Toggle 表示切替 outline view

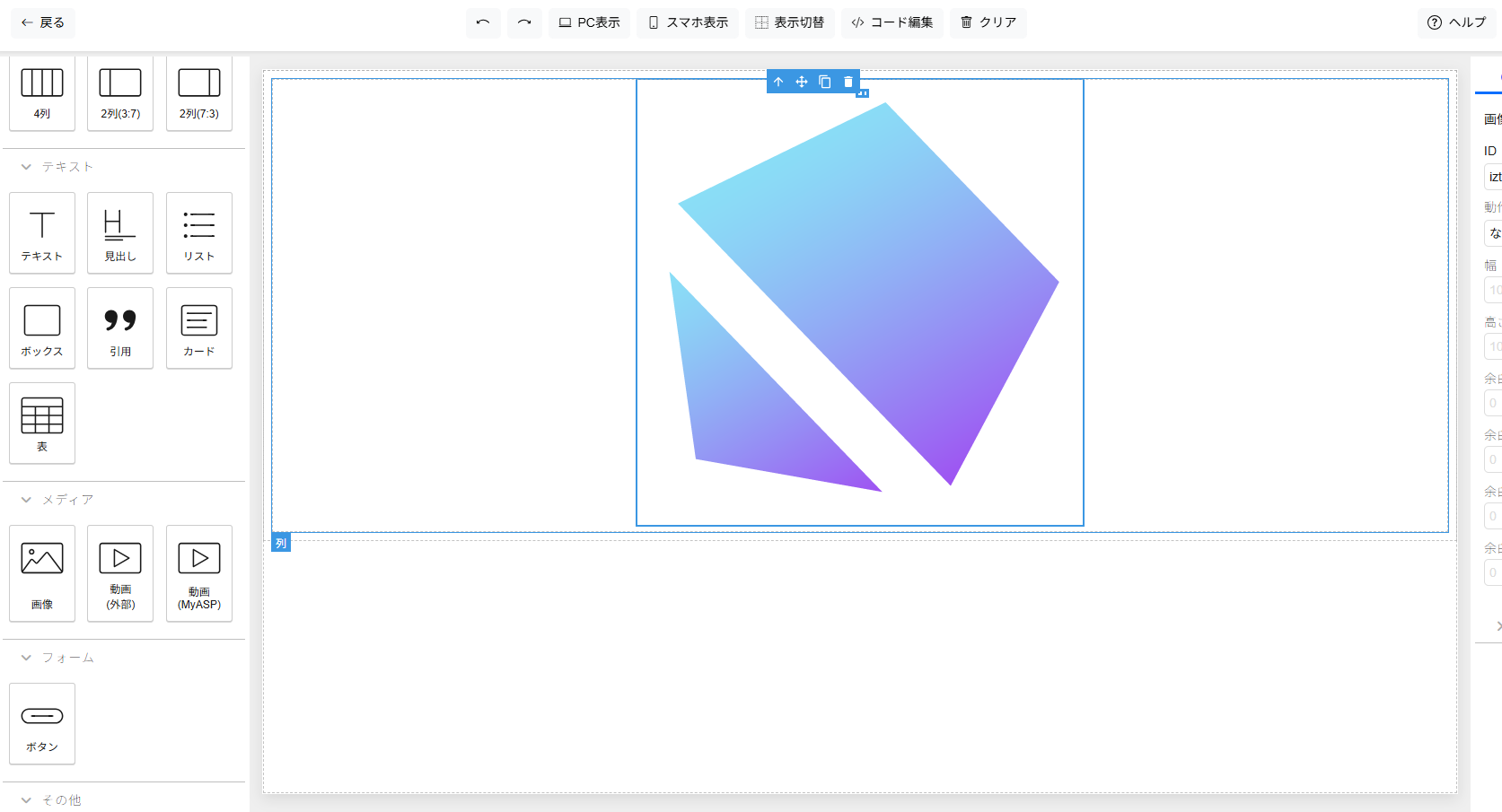789,22
